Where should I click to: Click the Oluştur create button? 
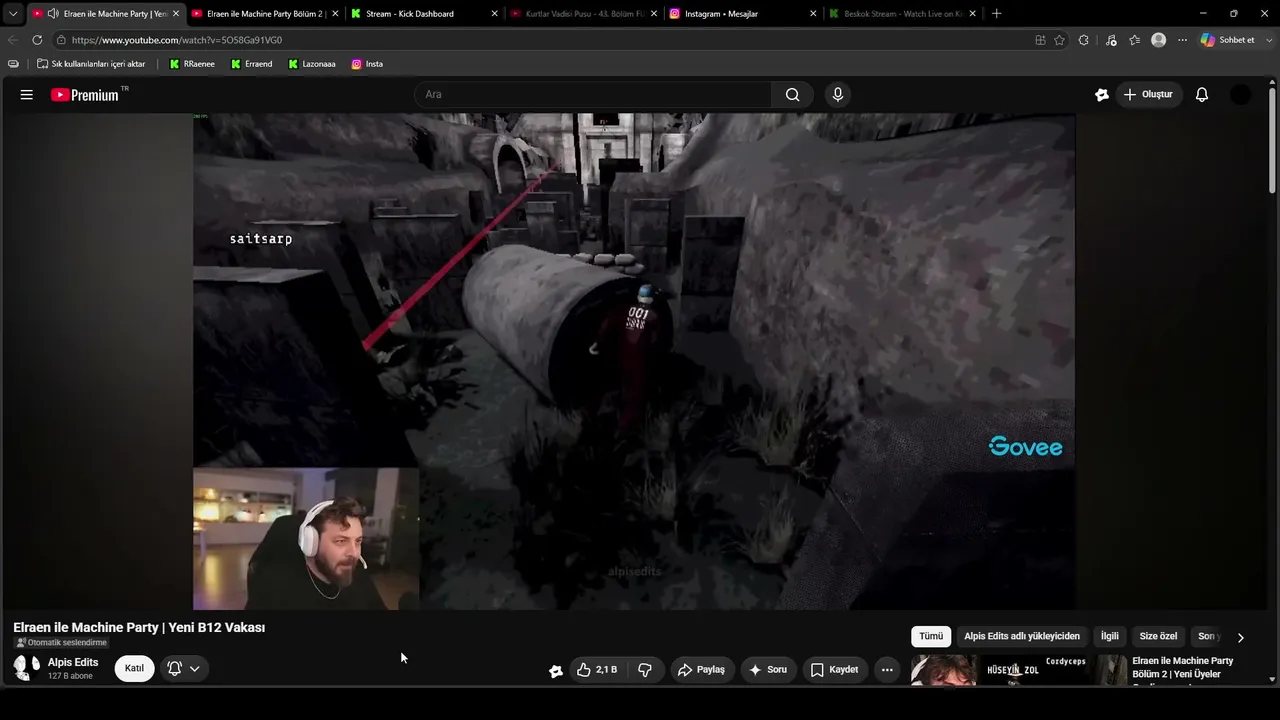(1148, 94)
